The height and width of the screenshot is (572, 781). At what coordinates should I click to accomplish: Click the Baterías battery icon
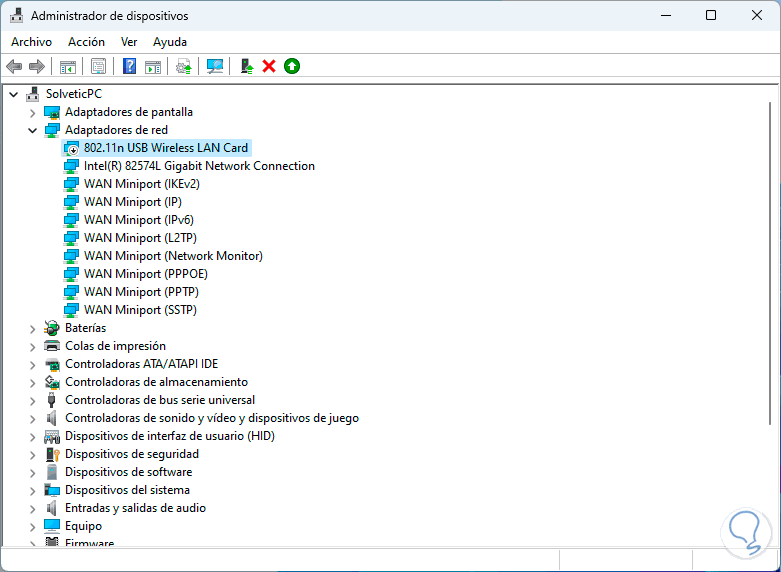click(52, 328)
